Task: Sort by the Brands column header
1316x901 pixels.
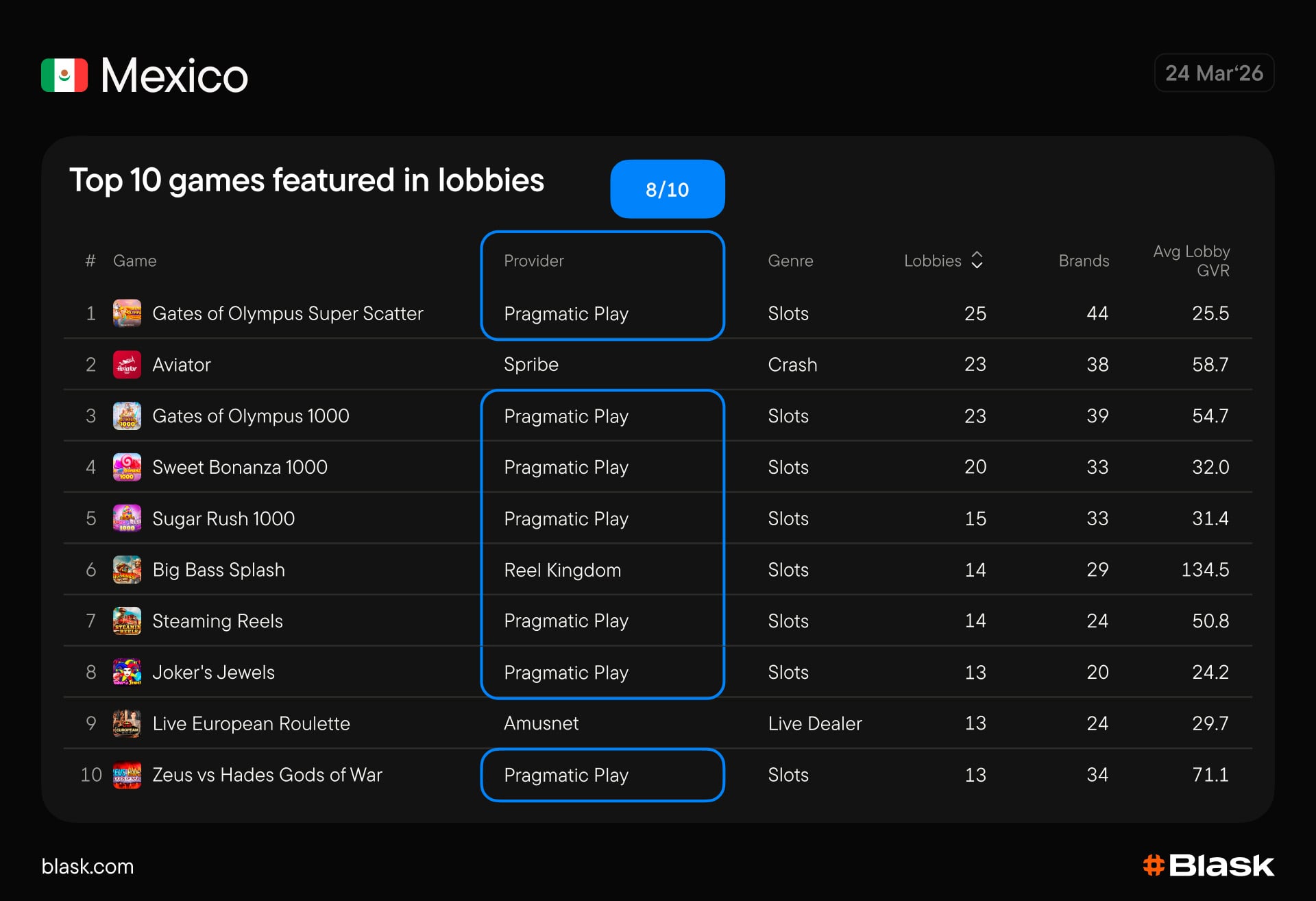Action: pos(1083,261)
